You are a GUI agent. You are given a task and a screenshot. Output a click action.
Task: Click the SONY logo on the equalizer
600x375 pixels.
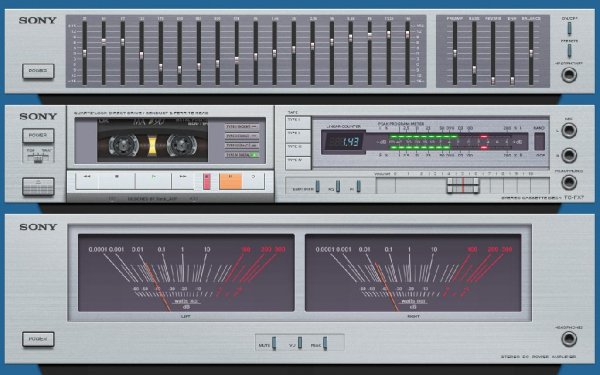tap(38, 20)
